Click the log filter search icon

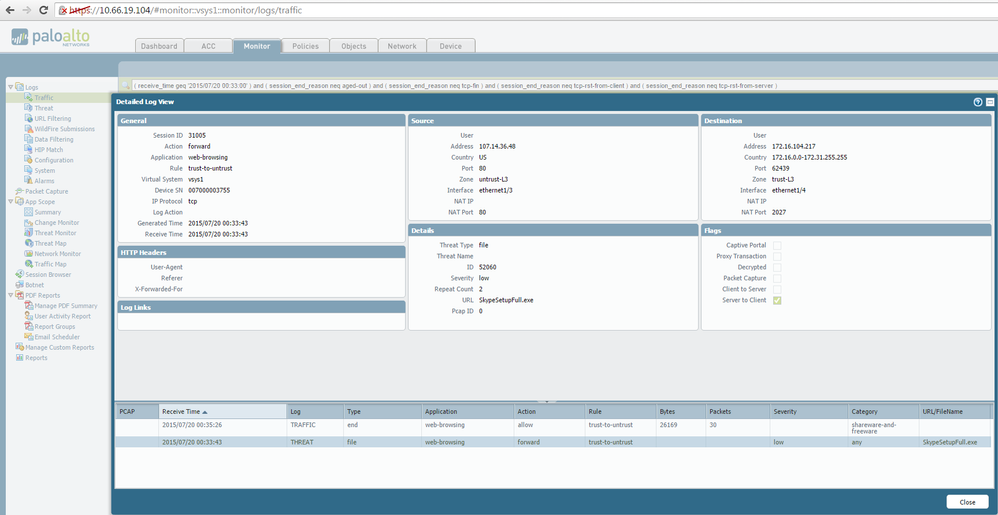point(125,85)
